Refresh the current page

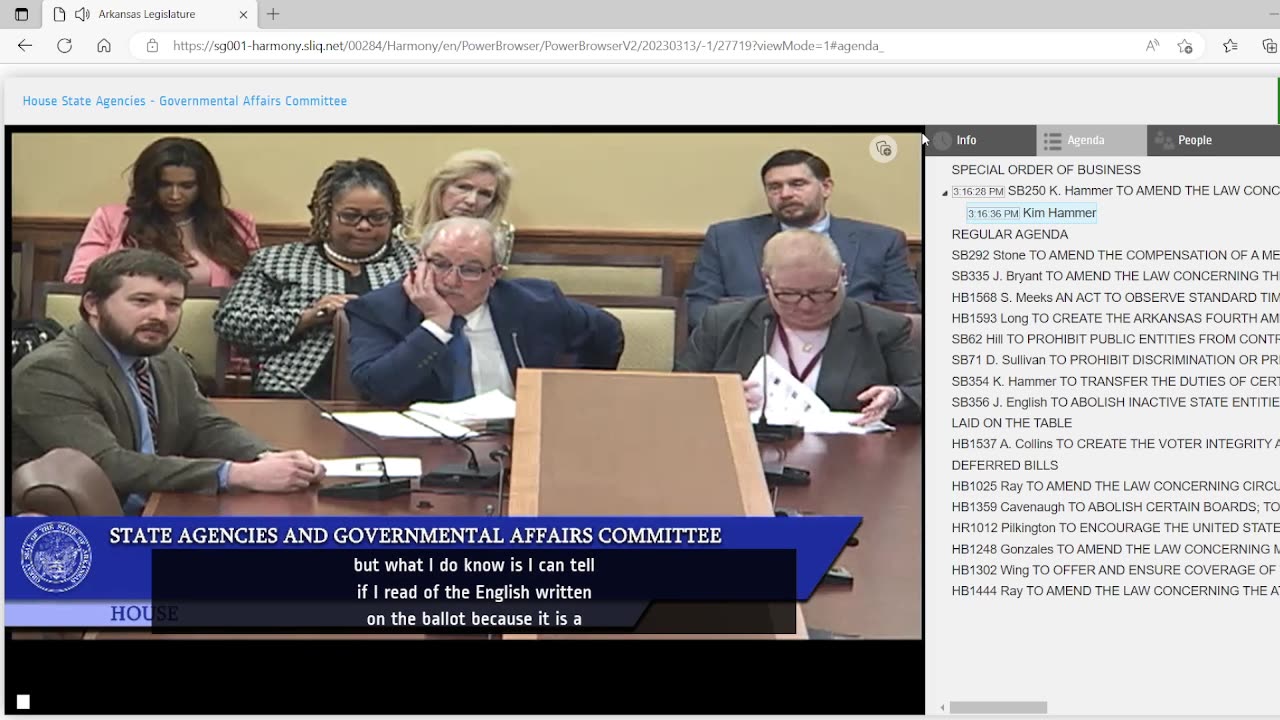64,46
